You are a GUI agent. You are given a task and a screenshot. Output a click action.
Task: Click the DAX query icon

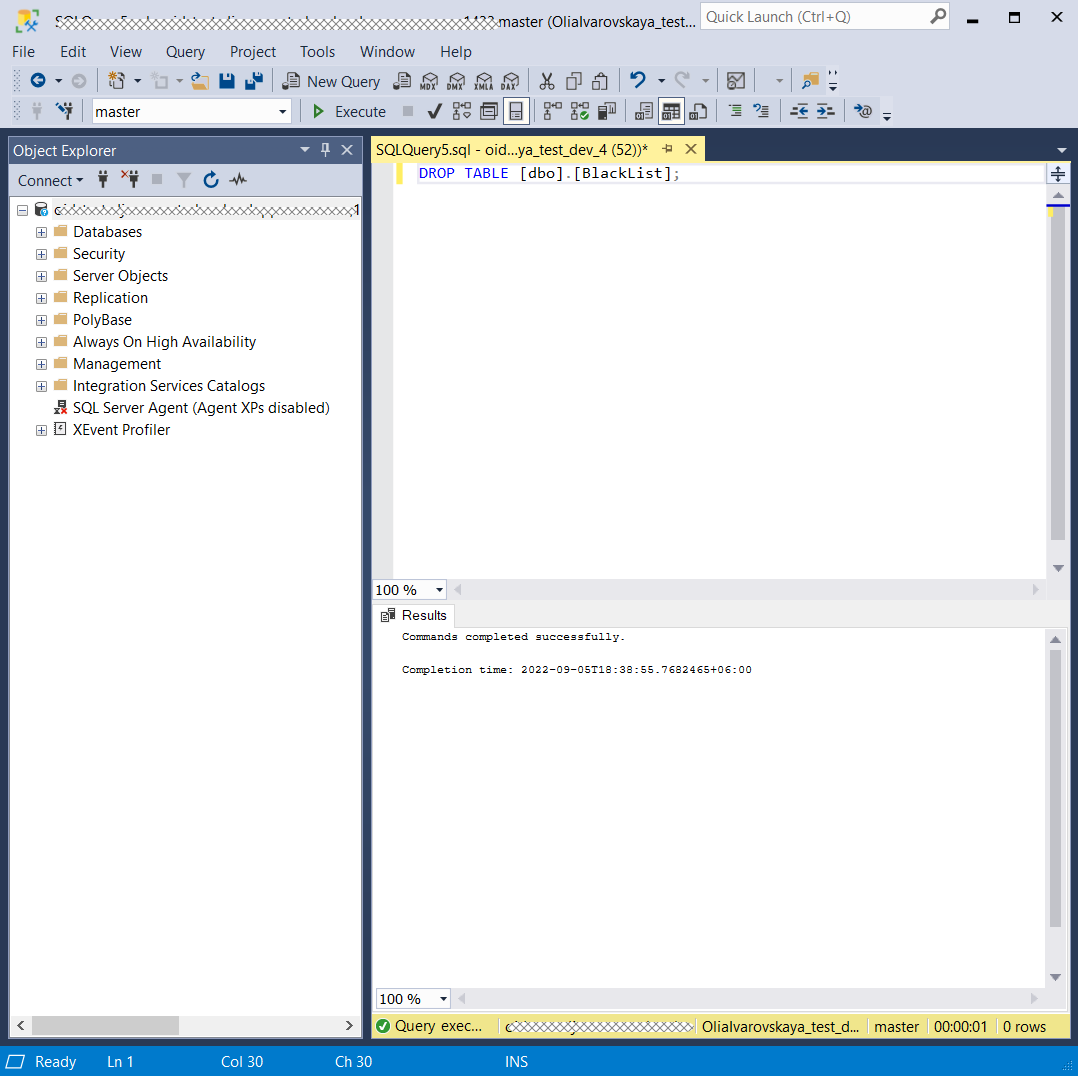point(510,81)
